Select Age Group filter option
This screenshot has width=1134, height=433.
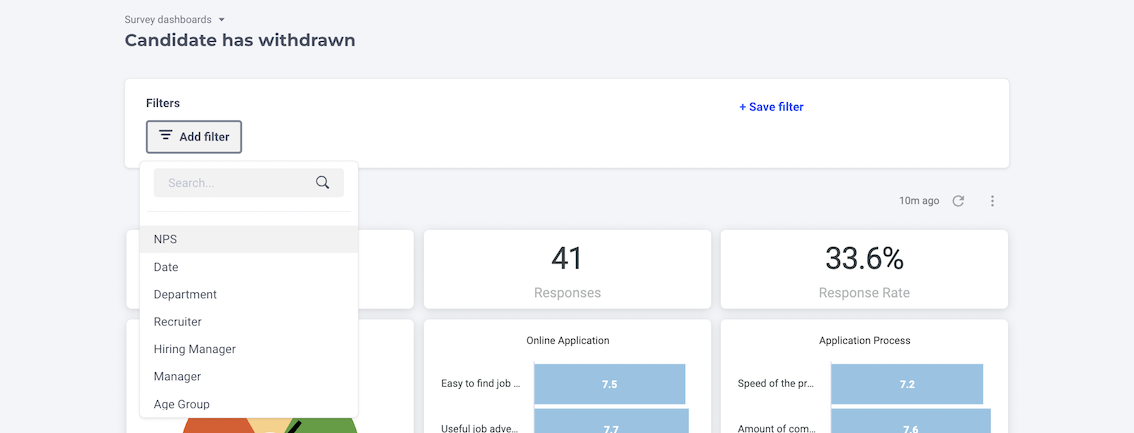(x=249, y=404)
